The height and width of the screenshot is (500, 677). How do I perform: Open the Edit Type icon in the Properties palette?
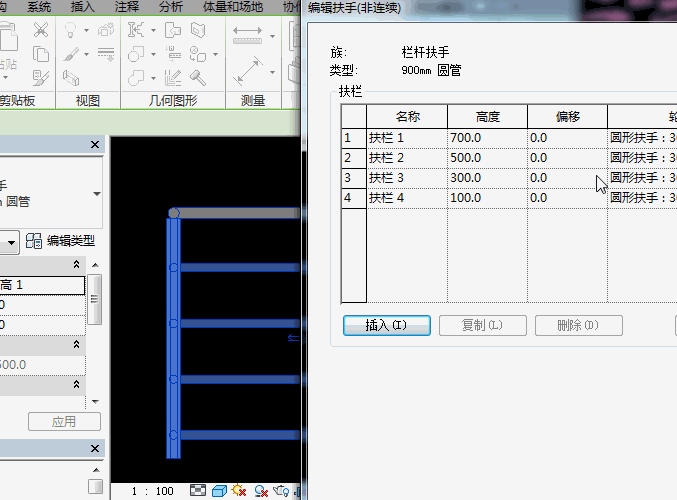[34, 241]
